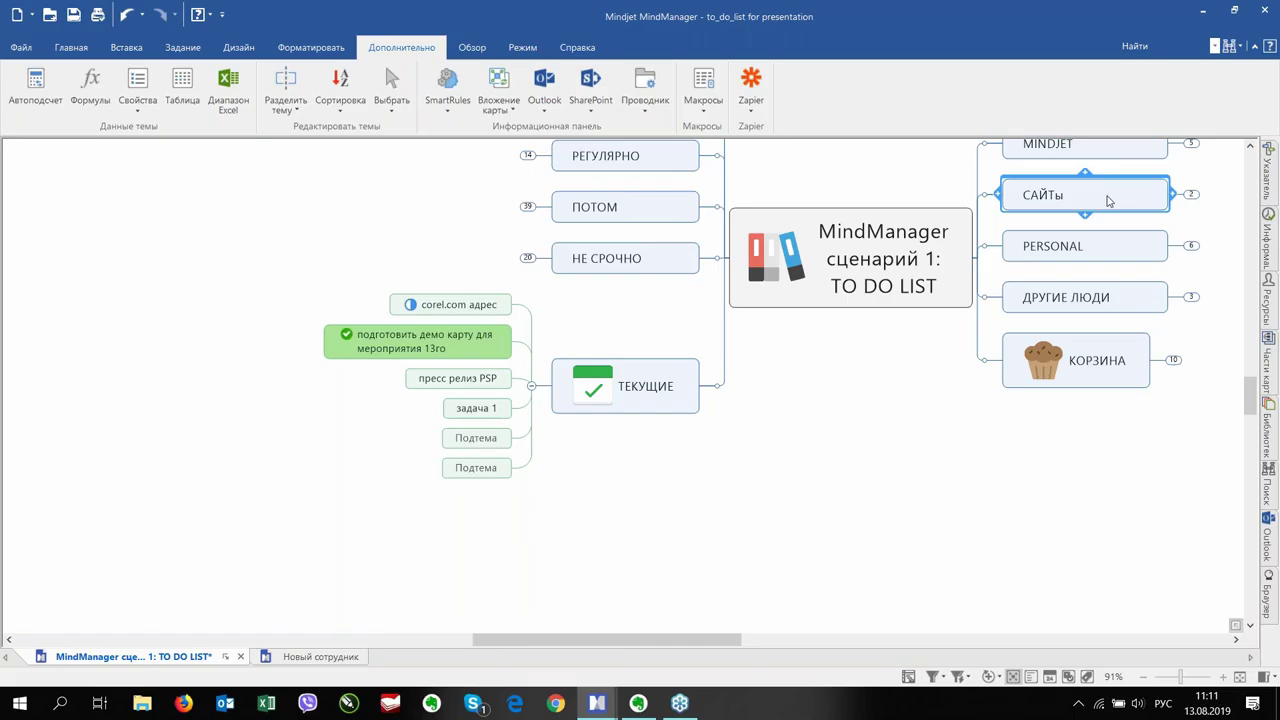The width and height of the screenshot is (1280, 720).
Task: Select the central MindManager сценарий 1 topic
Action: [x=850, y=258]
